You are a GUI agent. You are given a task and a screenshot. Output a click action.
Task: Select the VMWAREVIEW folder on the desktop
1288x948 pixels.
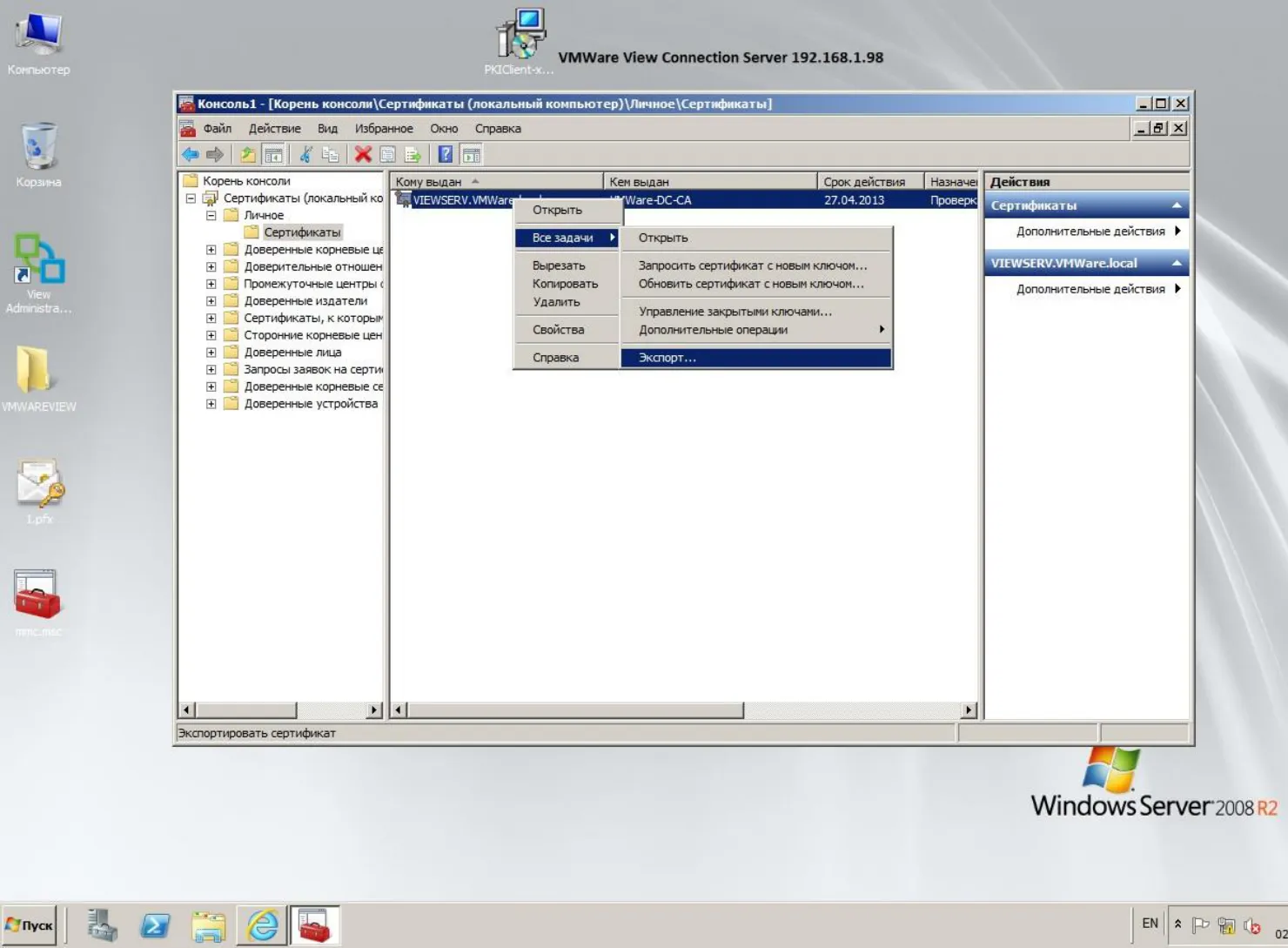point(39,380)
